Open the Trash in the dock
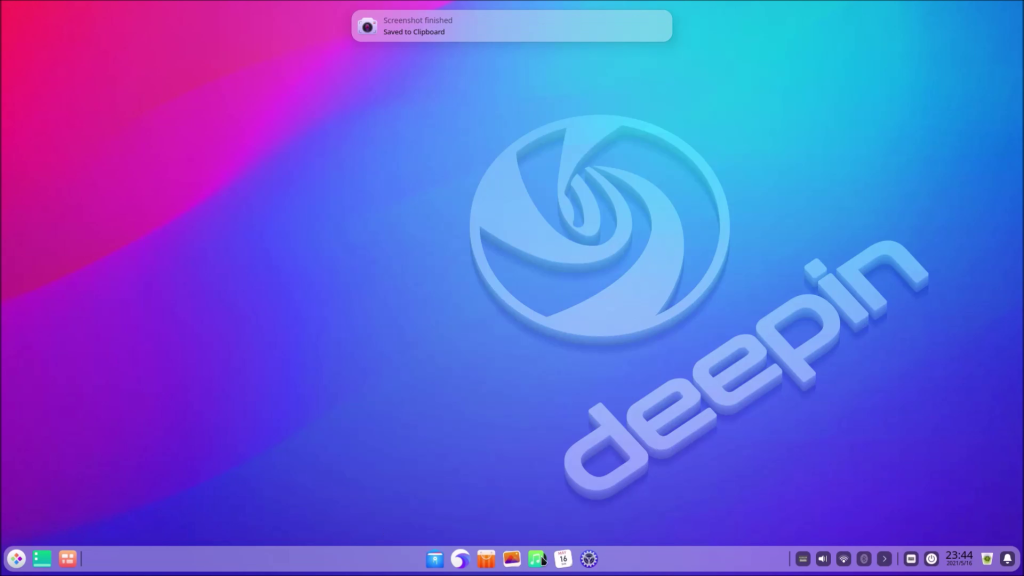 (x=987, y=559)
